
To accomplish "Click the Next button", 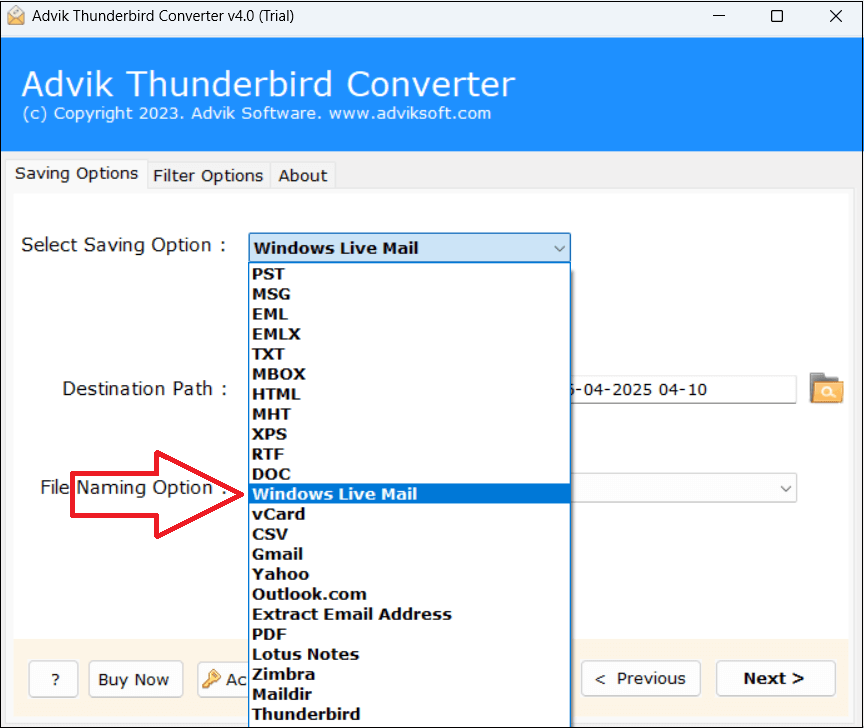I will [x=775, y=678].
